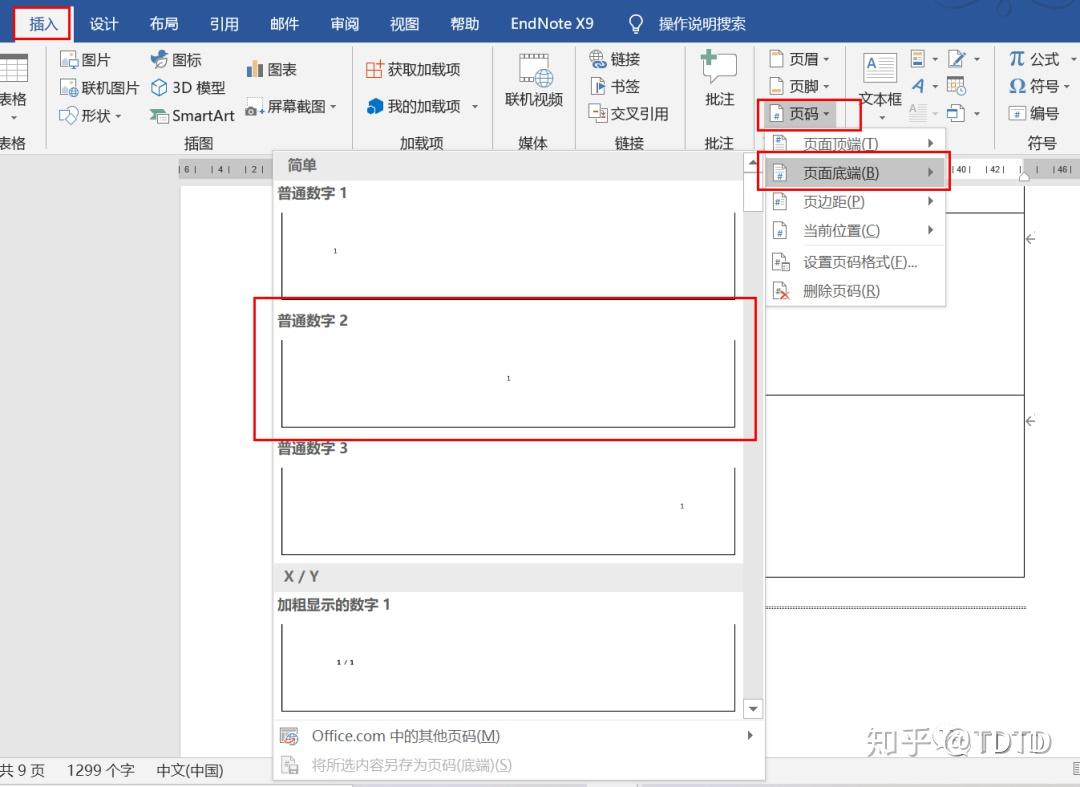Choose 普通数字 1 page number style
1080x787 pixels.
(508, 241)
